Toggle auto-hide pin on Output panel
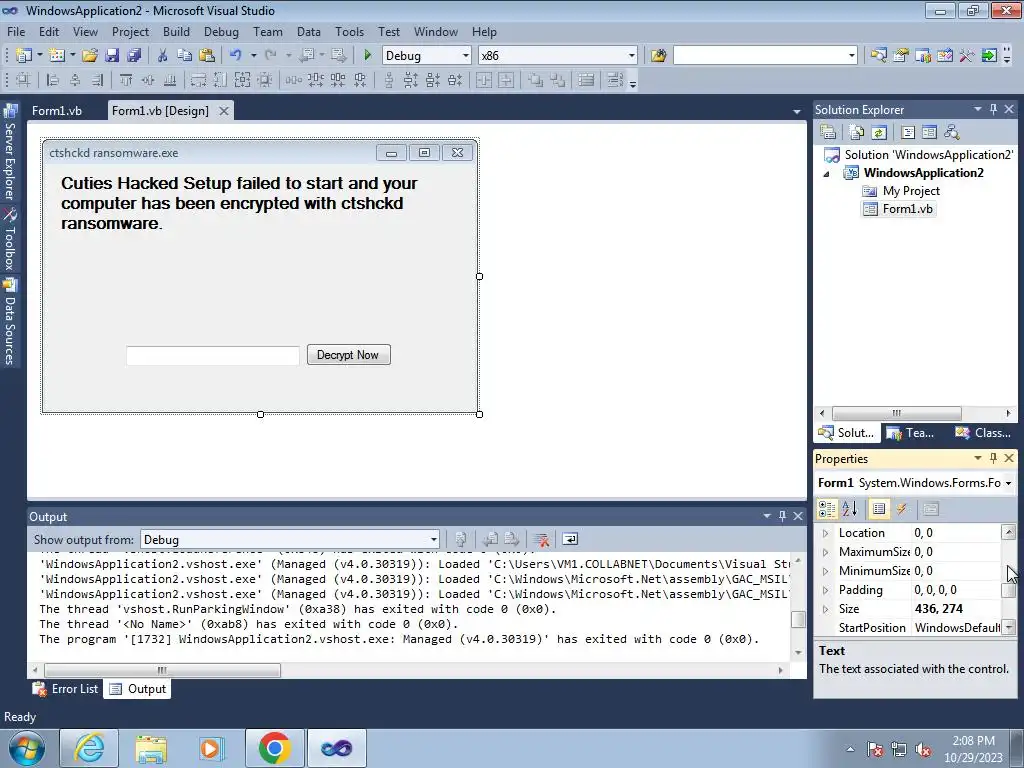 point(782,516)
